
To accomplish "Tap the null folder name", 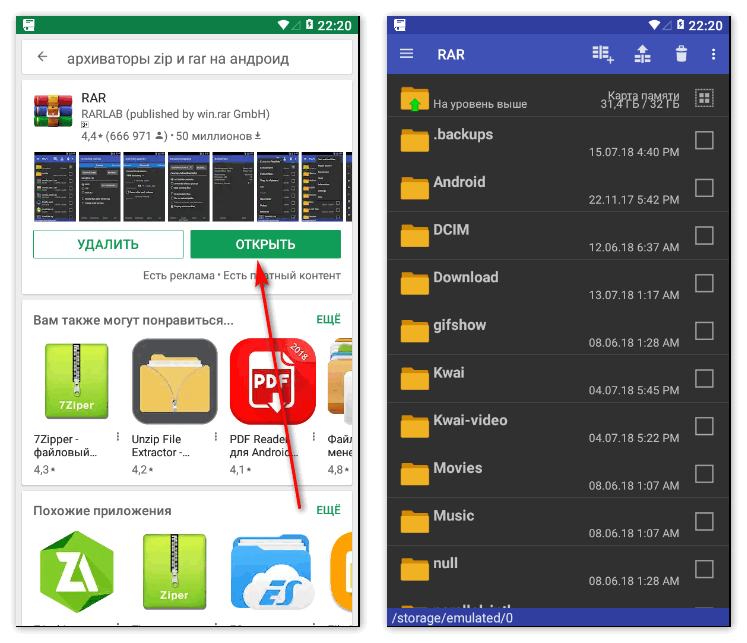I will (445, 563).
